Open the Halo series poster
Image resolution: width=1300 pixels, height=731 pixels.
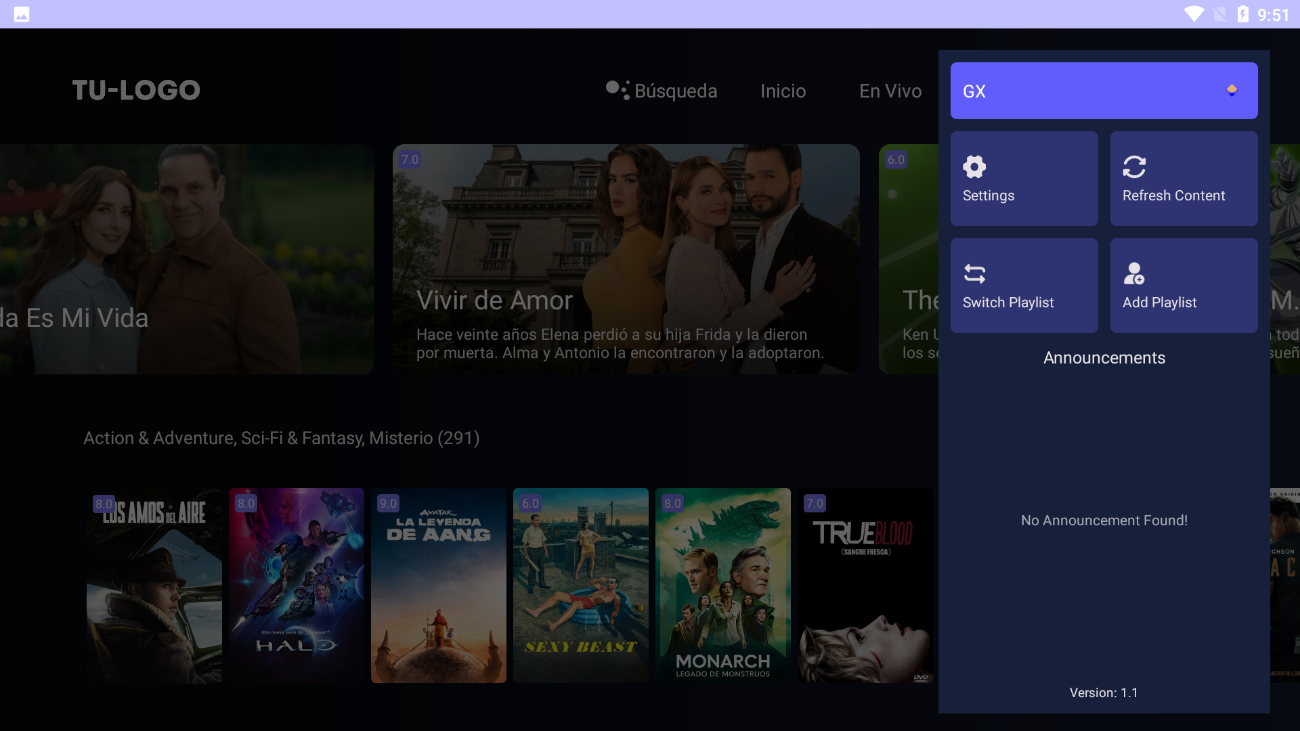[296, 585]
